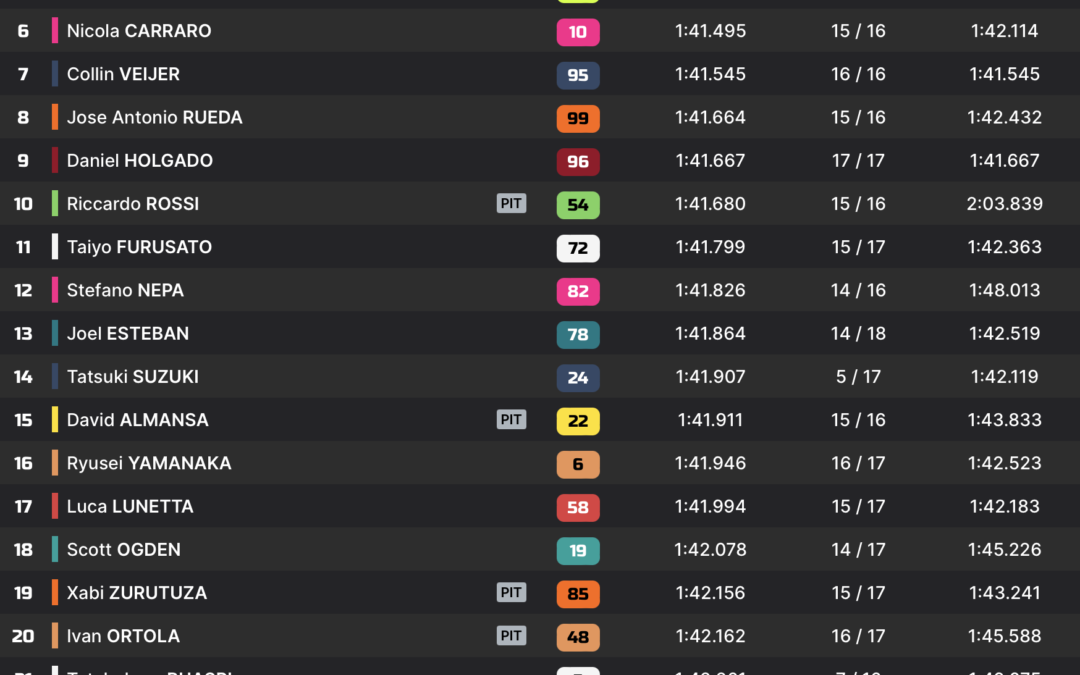
Task: Click the teal number 19 badge
Action: tap(578, 550)
